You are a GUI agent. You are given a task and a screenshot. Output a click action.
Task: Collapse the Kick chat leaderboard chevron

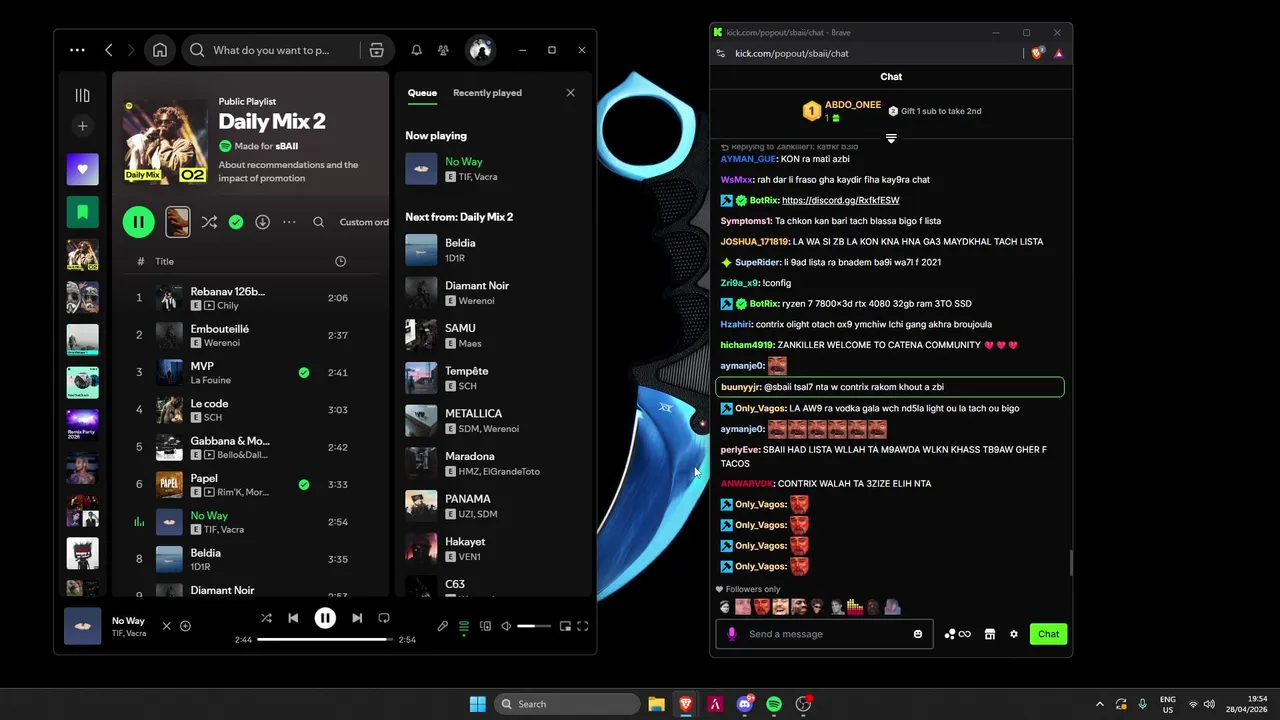point(891,138)
